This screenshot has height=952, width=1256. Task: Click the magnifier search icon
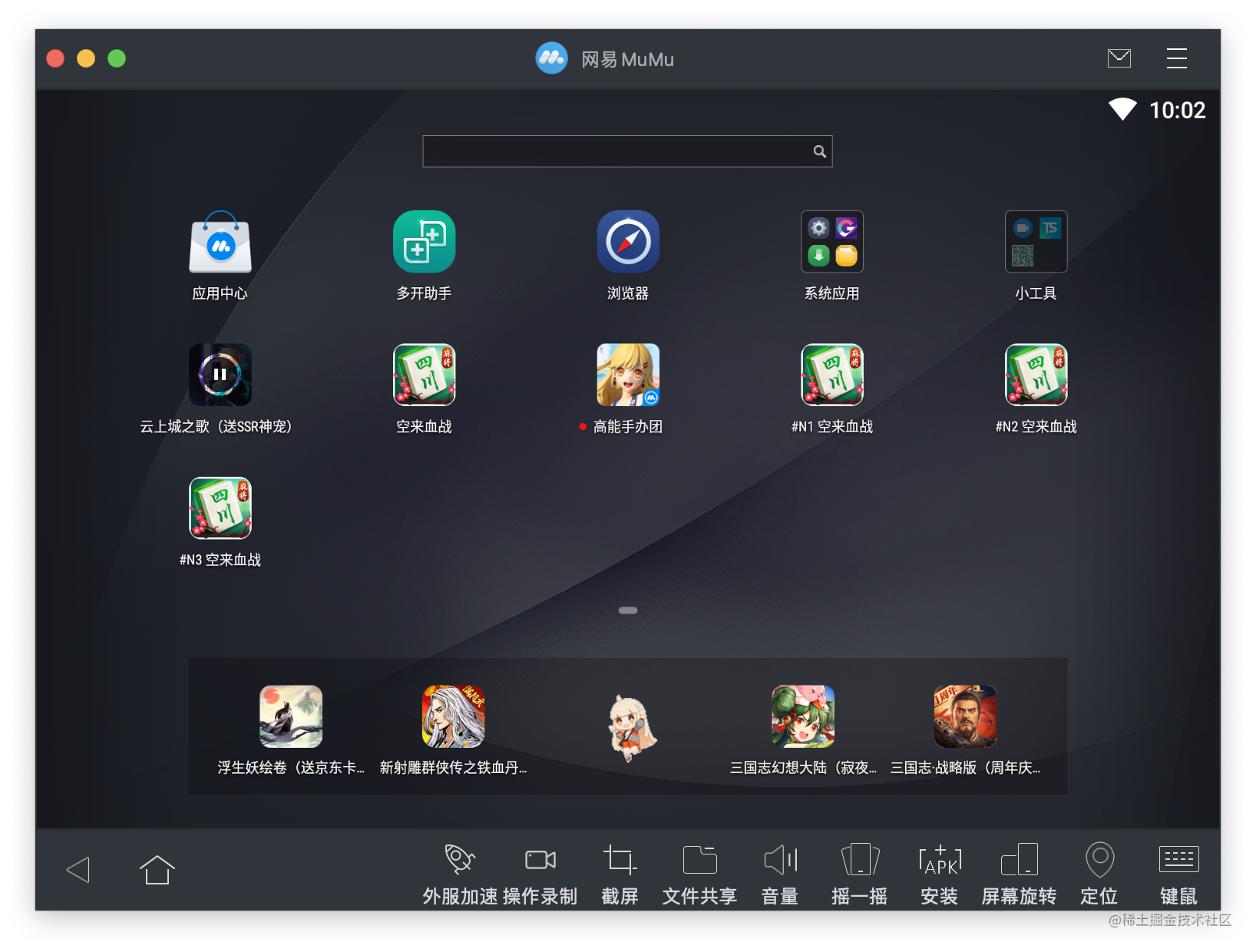820,151
